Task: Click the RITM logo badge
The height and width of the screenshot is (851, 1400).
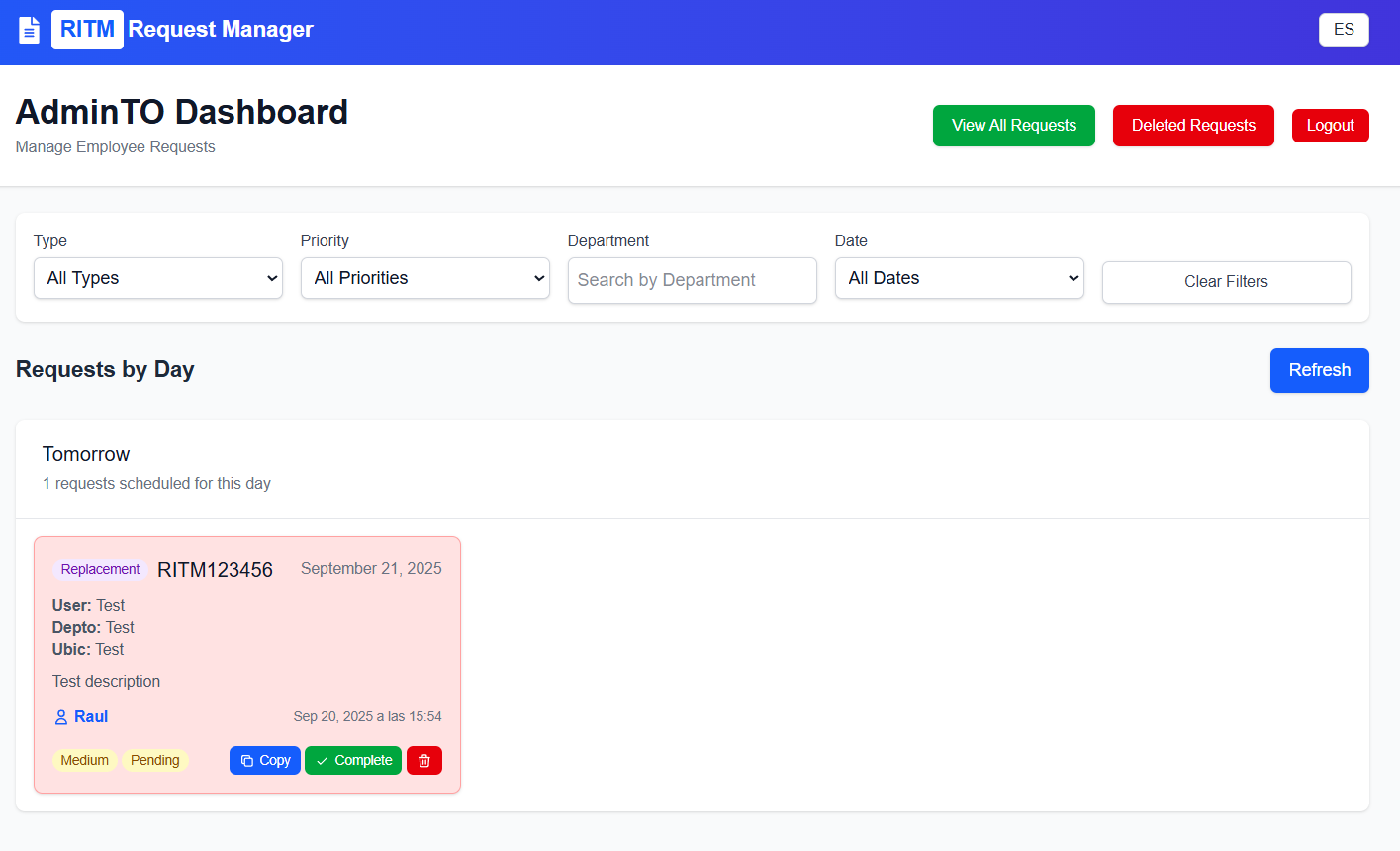Action: pyautogui.click(x=87, y=30)
